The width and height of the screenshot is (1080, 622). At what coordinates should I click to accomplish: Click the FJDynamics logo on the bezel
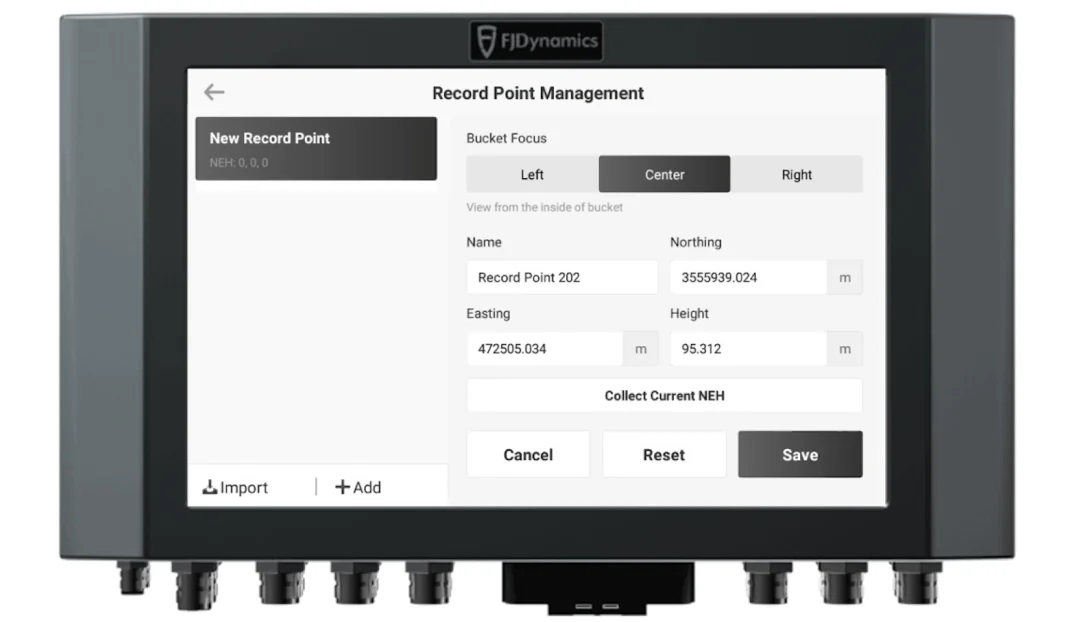coord(536,41)
